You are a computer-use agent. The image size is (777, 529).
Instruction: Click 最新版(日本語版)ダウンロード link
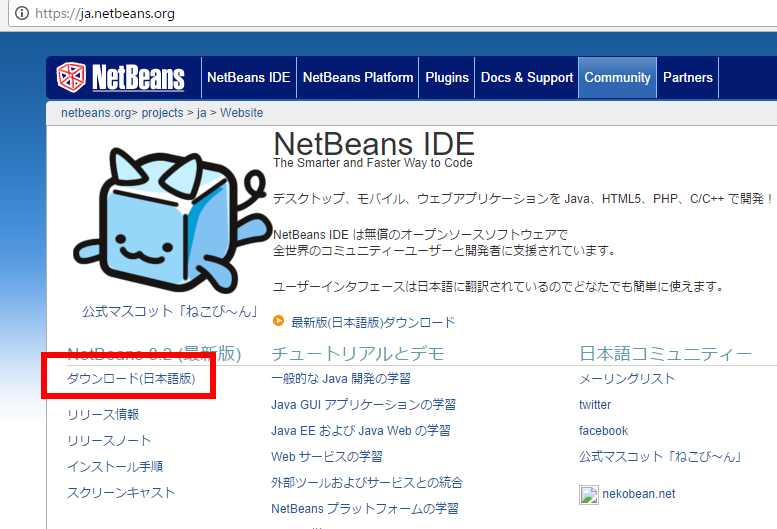tap(373, 322)
